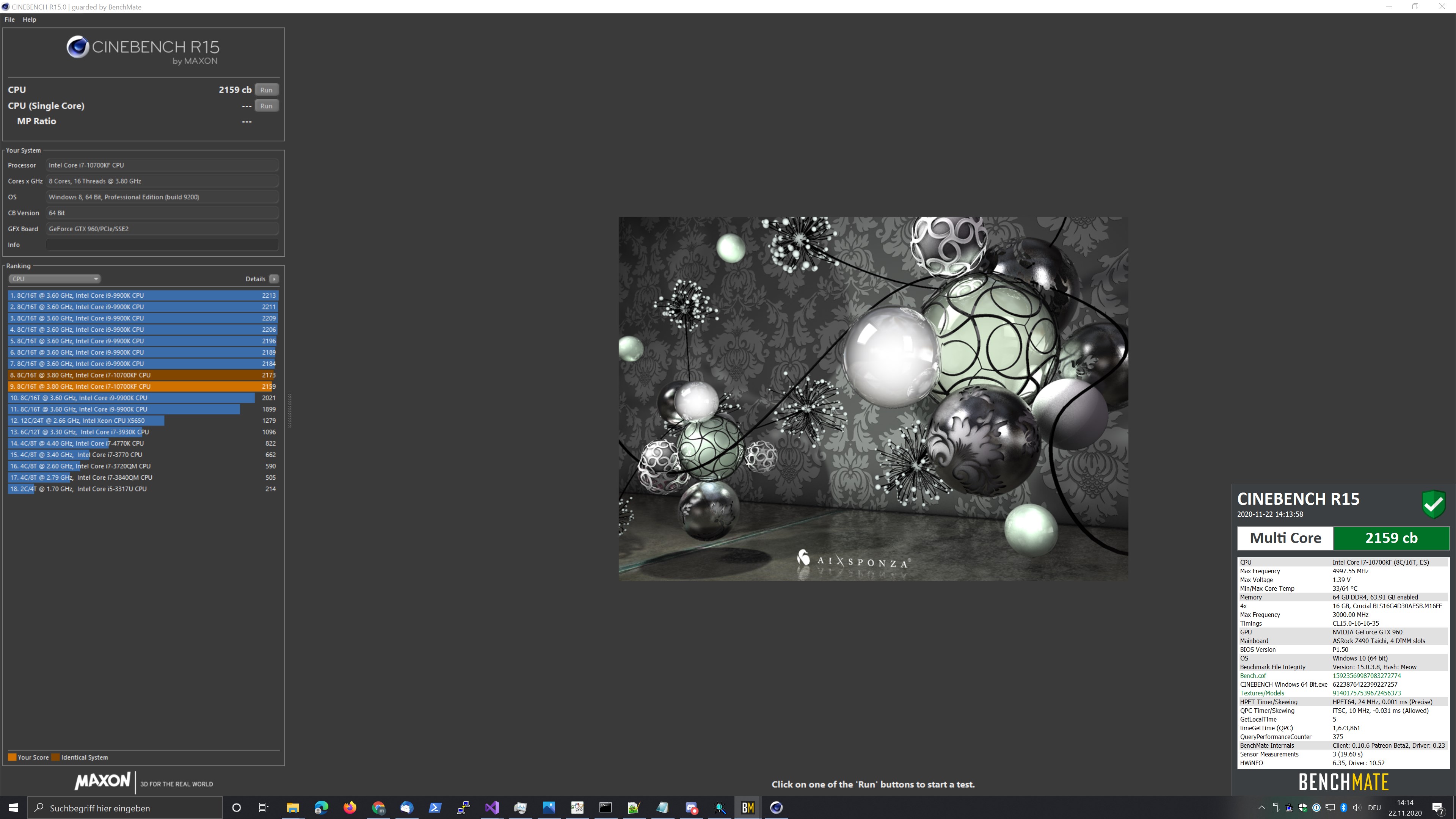Select the Core i7-4770K ranking row
Image resolution: width=1456 pixels, height=819 pixels.
[143, 443]
